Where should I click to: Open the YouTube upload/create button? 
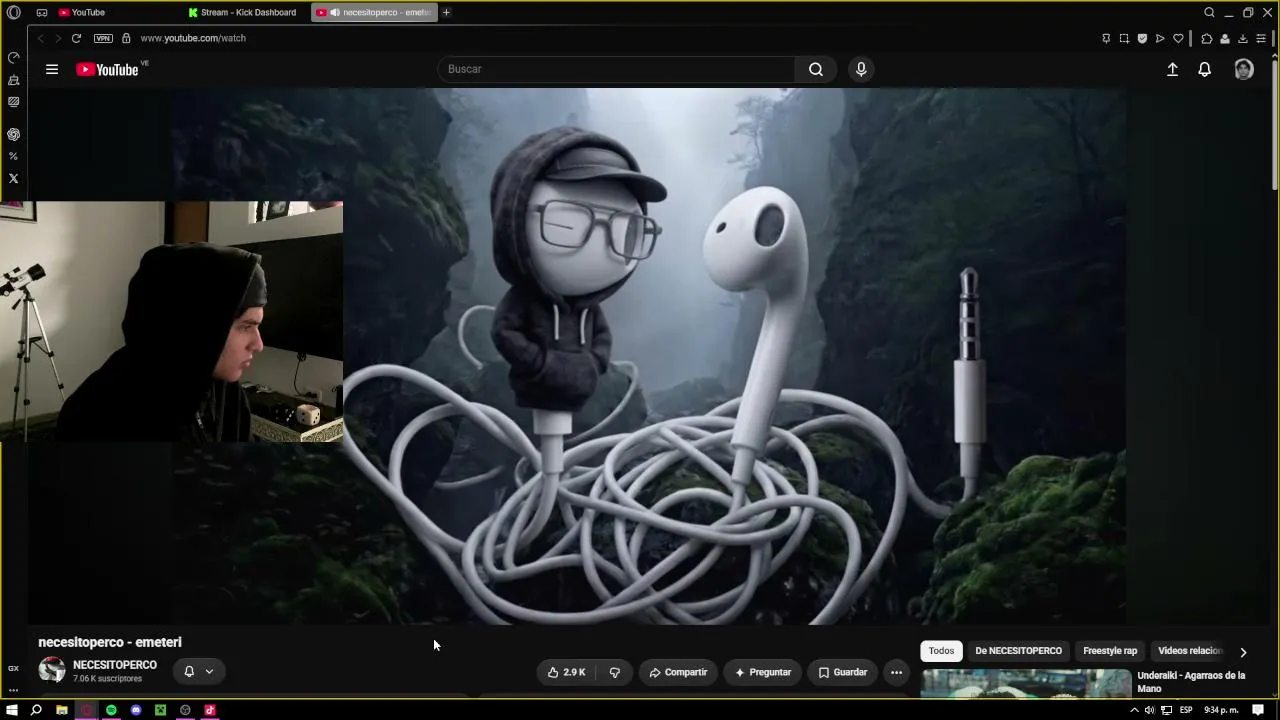(1172, 69)
